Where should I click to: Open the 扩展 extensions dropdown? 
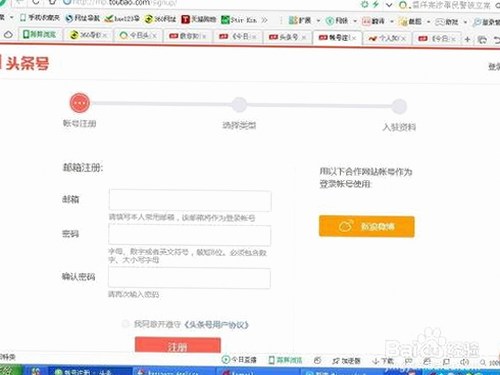tap(304, 21)
